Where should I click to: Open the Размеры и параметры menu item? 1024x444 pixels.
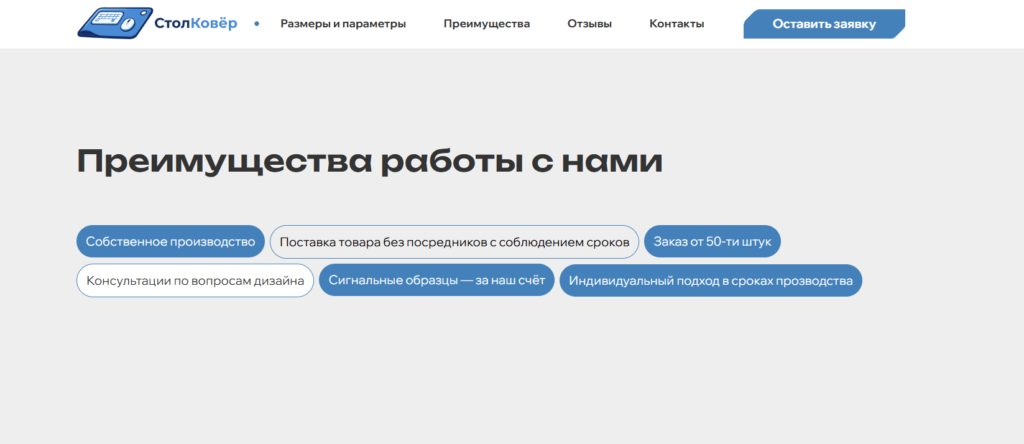coord(343,24)
